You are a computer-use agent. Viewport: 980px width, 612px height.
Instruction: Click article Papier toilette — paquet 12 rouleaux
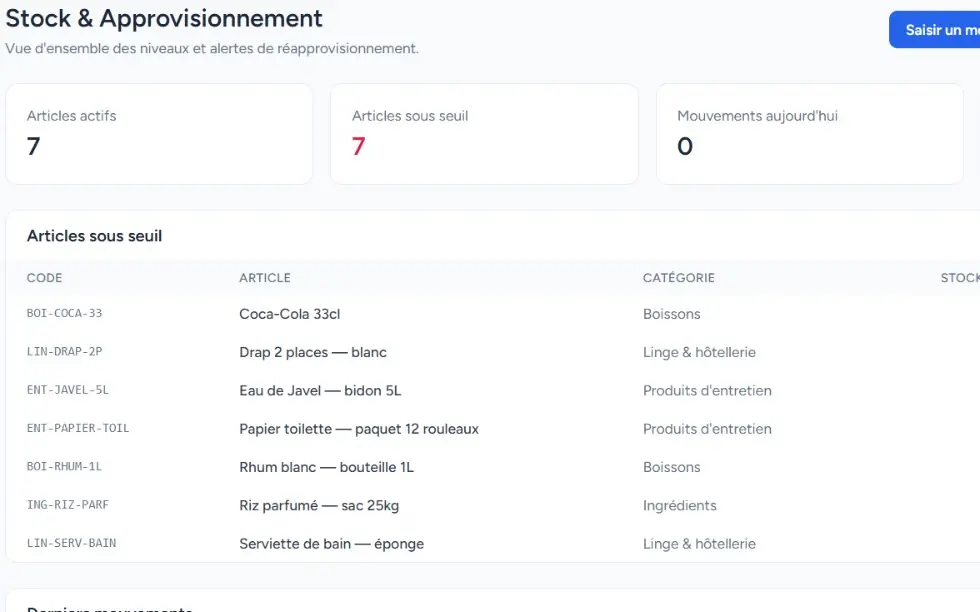(x=359, y=429)
